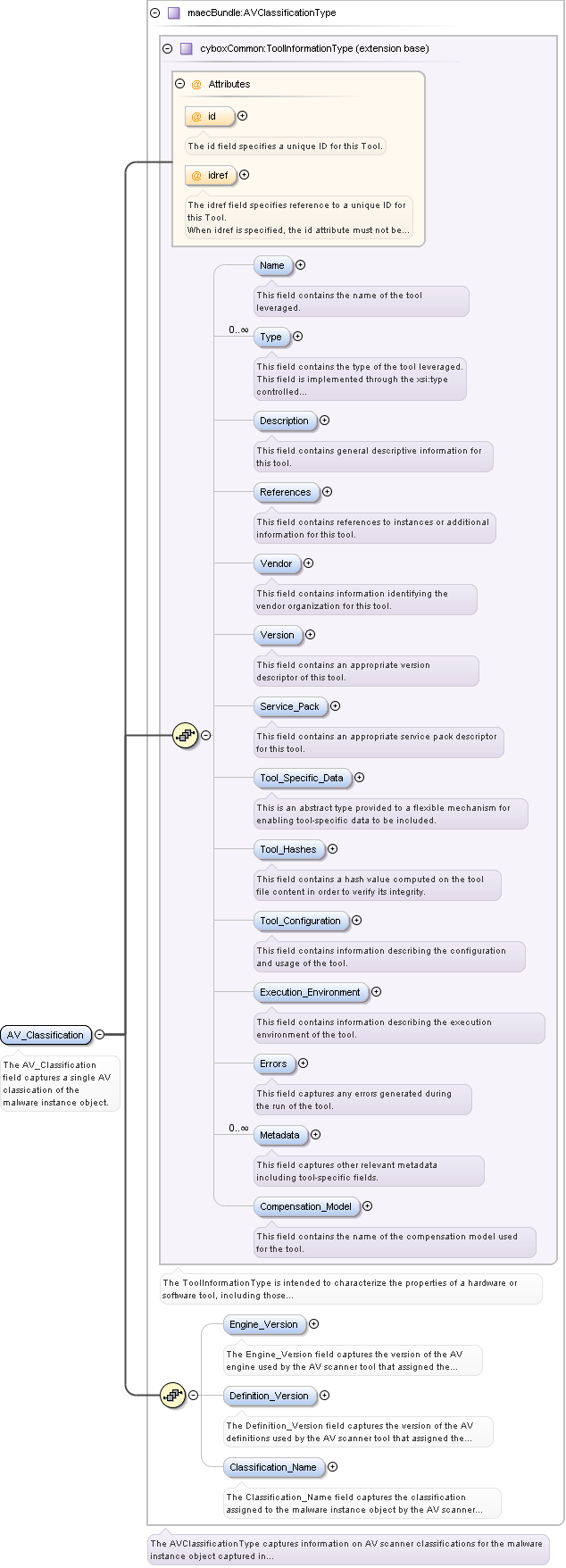
Task: Click the upper sequence compositor icon
Action: pyautogui.click(x=185, y=735)
